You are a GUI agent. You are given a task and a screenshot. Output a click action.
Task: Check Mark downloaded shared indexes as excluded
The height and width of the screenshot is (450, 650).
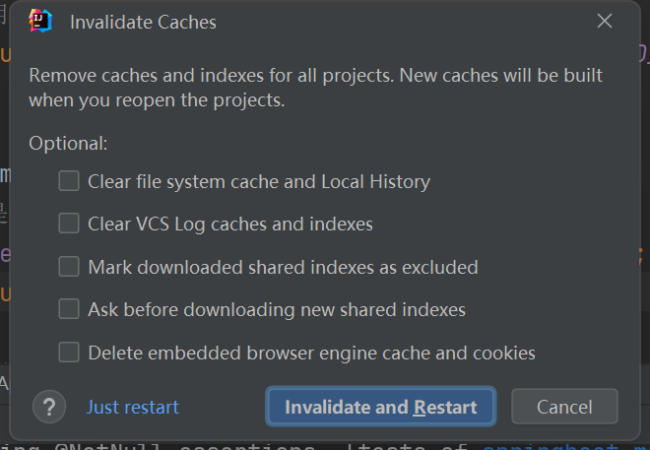69,267
